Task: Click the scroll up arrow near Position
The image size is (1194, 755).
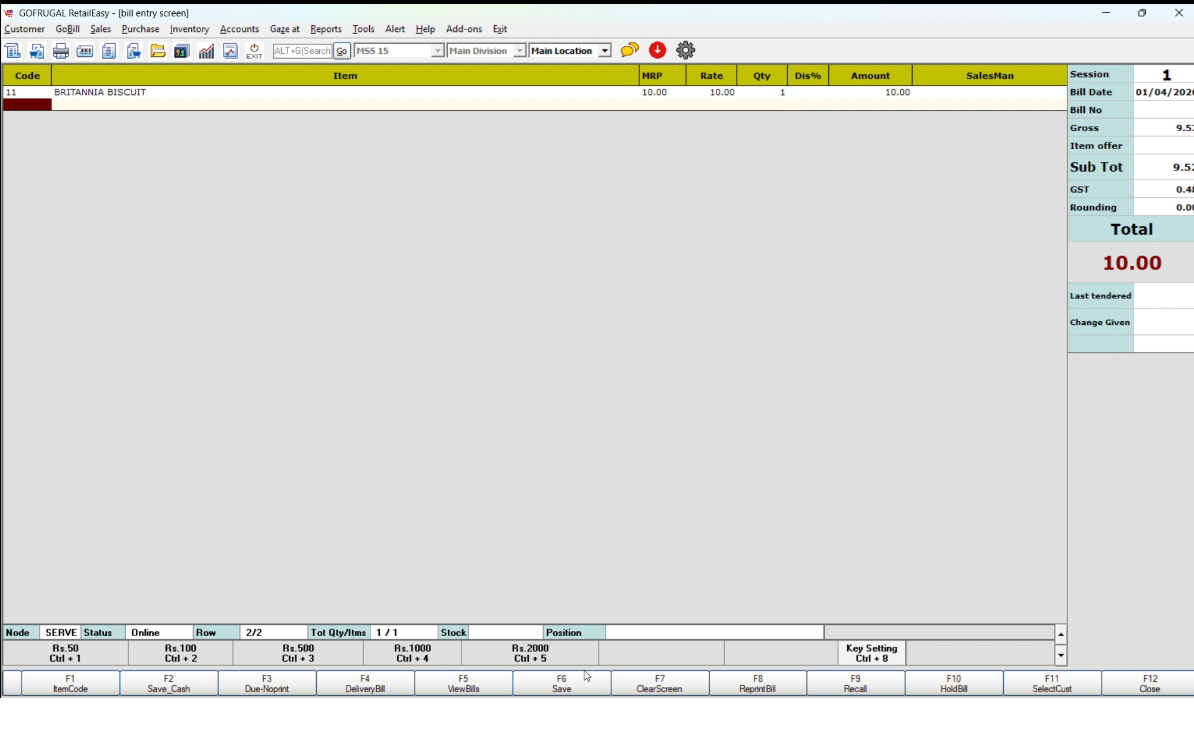Action: [x=1061, y=634]
